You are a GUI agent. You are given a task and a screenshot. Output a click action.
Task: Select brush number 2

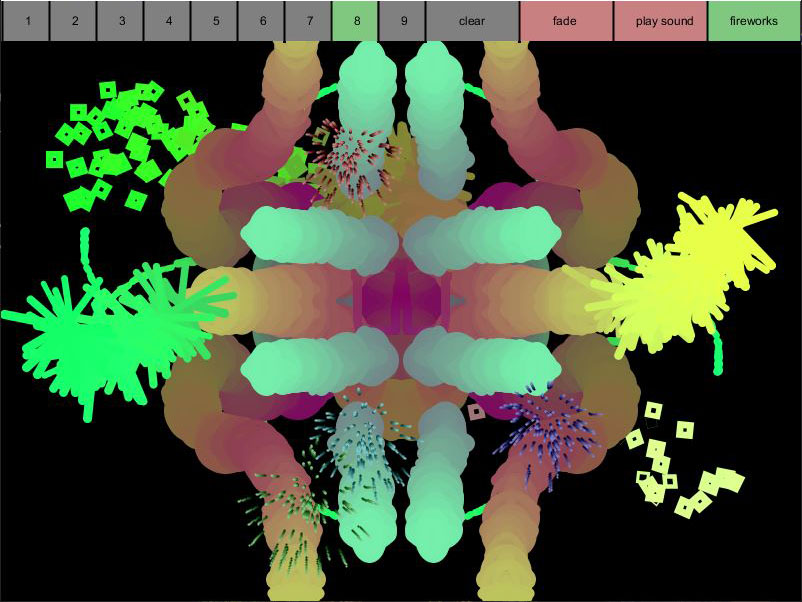point(74,21)
